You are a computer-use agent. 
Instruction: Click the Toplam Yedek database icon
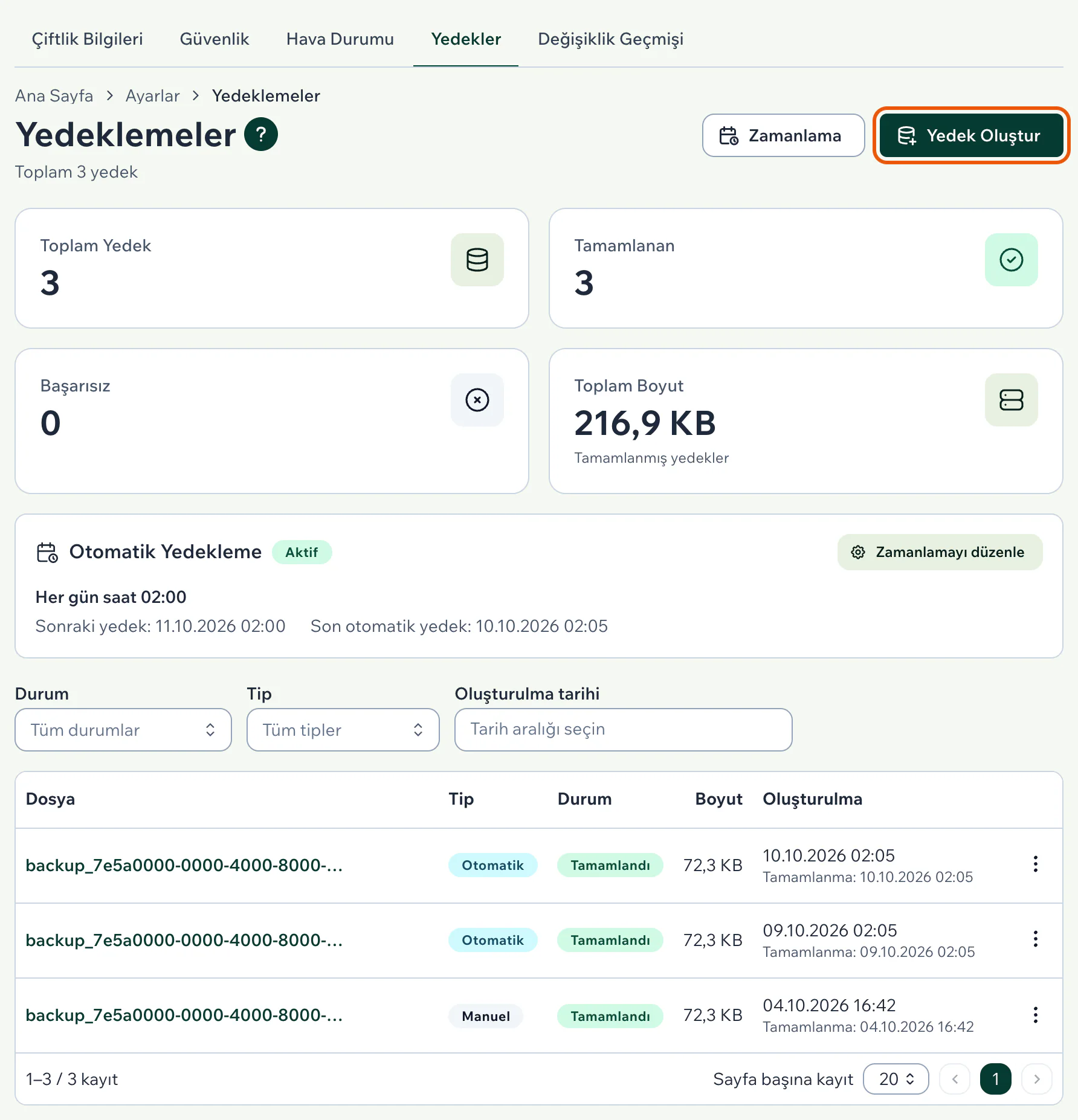[477, 260]
